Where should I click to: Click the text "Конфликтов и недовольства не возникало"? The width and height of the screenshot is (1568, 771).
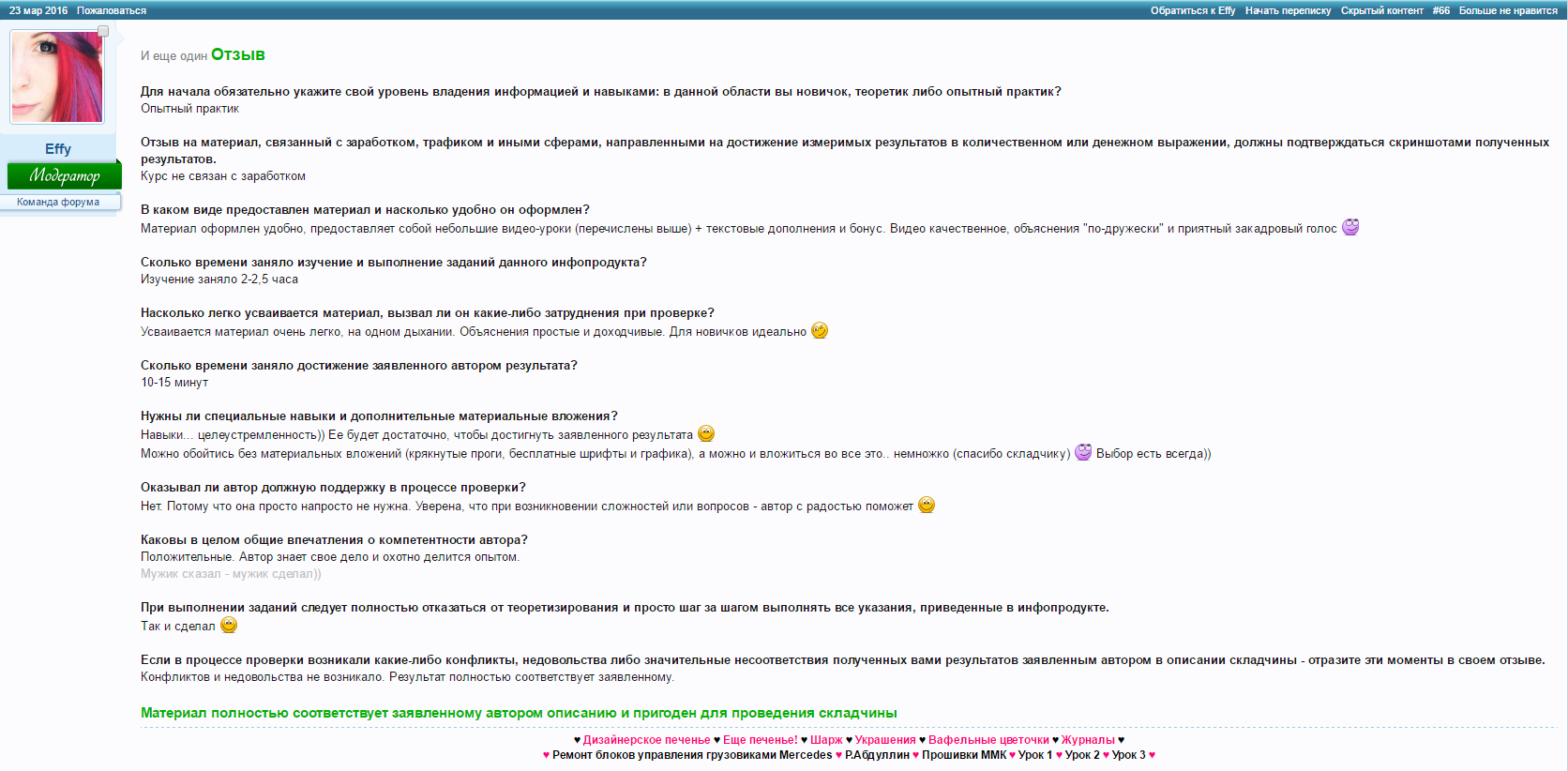pos(262,677)
